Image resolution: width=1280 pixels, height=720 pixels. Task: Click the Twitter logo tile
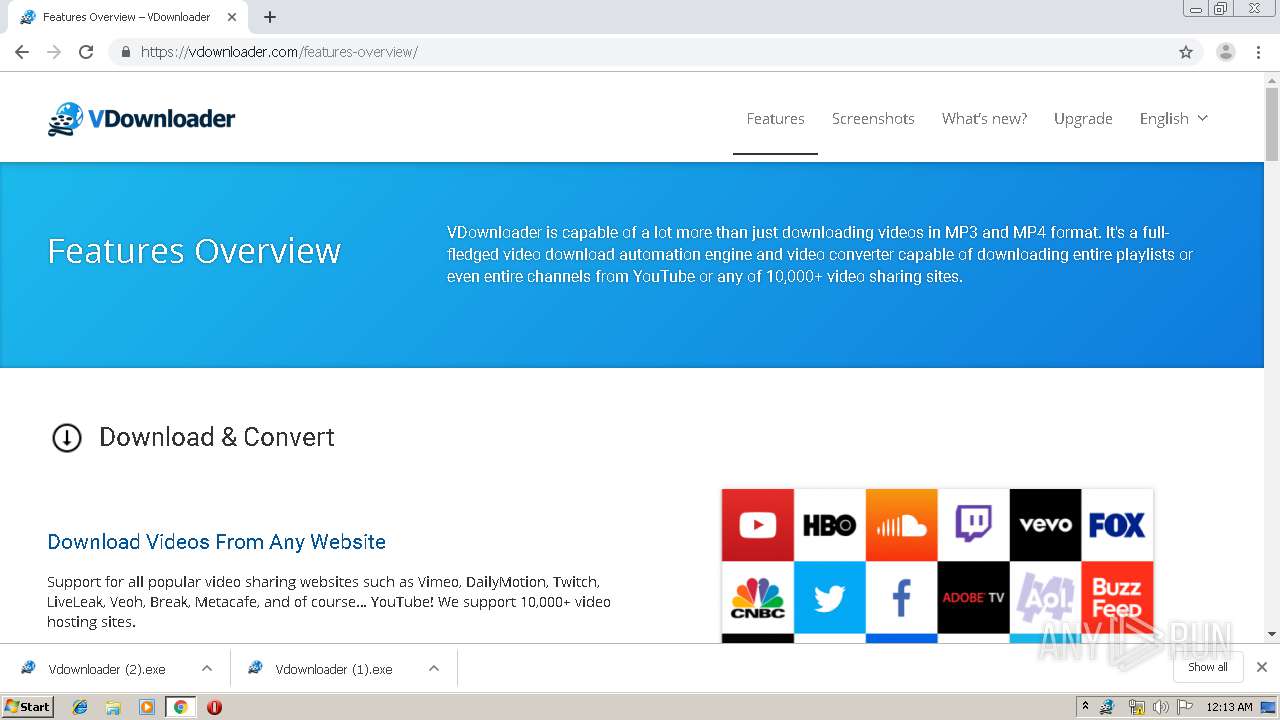pyautogui.click(x=830, y=597)
